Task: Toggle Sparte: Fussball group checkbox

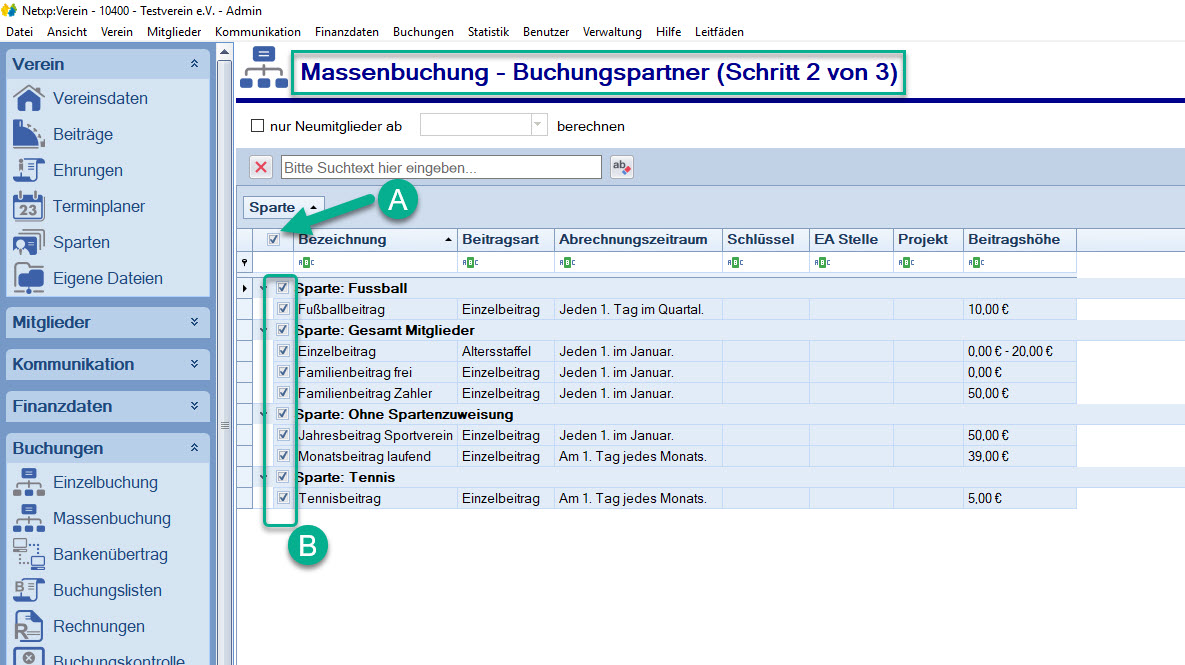Action: pyautogui.click(x=283, y=288)
